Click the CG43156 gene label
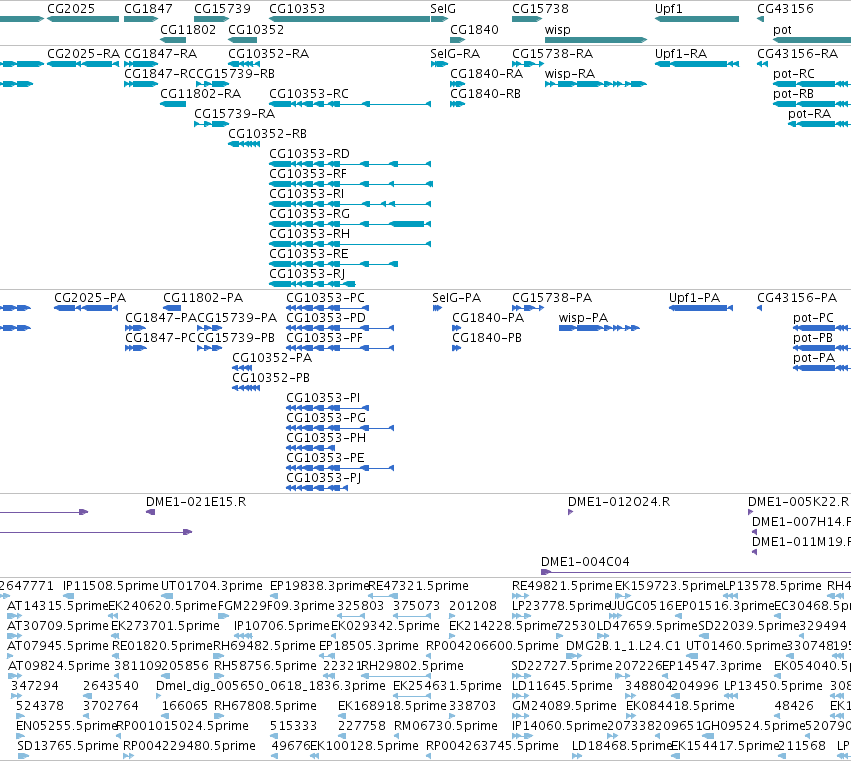The height and width of the screenshot is (761, 851). 785,9
